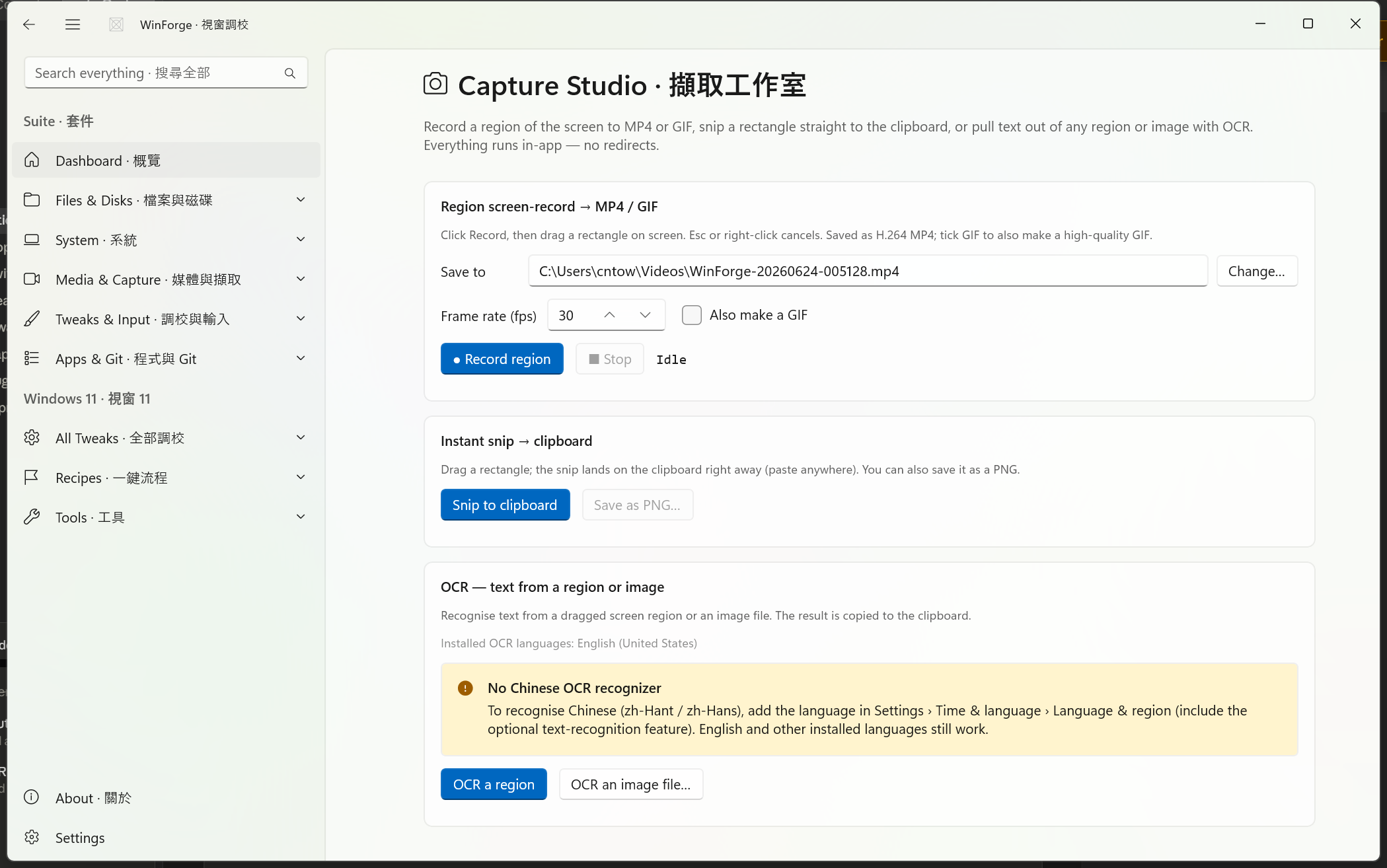Close the WinForge window
1387x868 pixels.
click(x=1355, y=24)
